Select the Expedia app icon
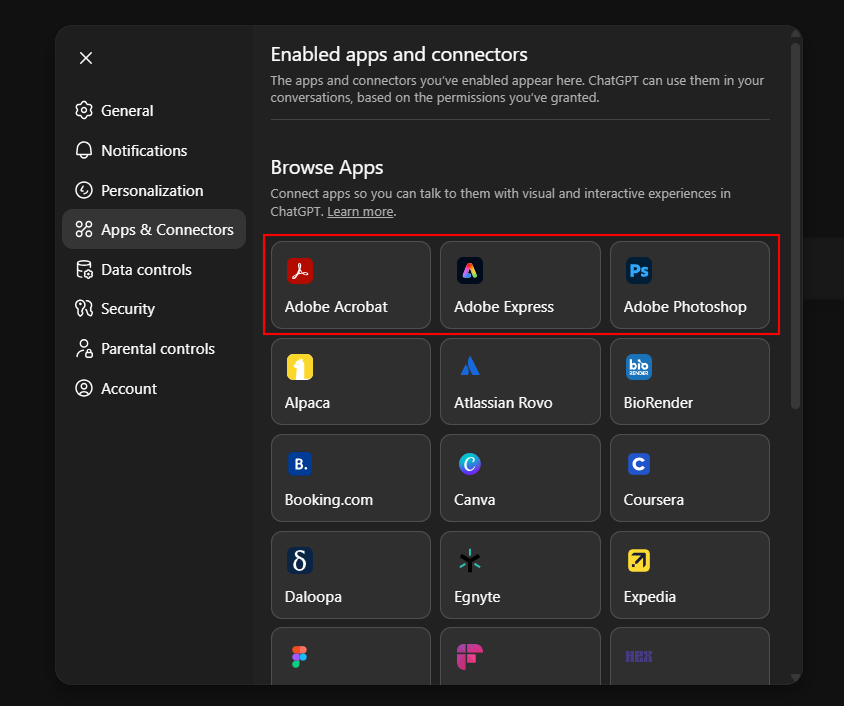This screenshot has width=844, height=706. (x=639, y=561)
